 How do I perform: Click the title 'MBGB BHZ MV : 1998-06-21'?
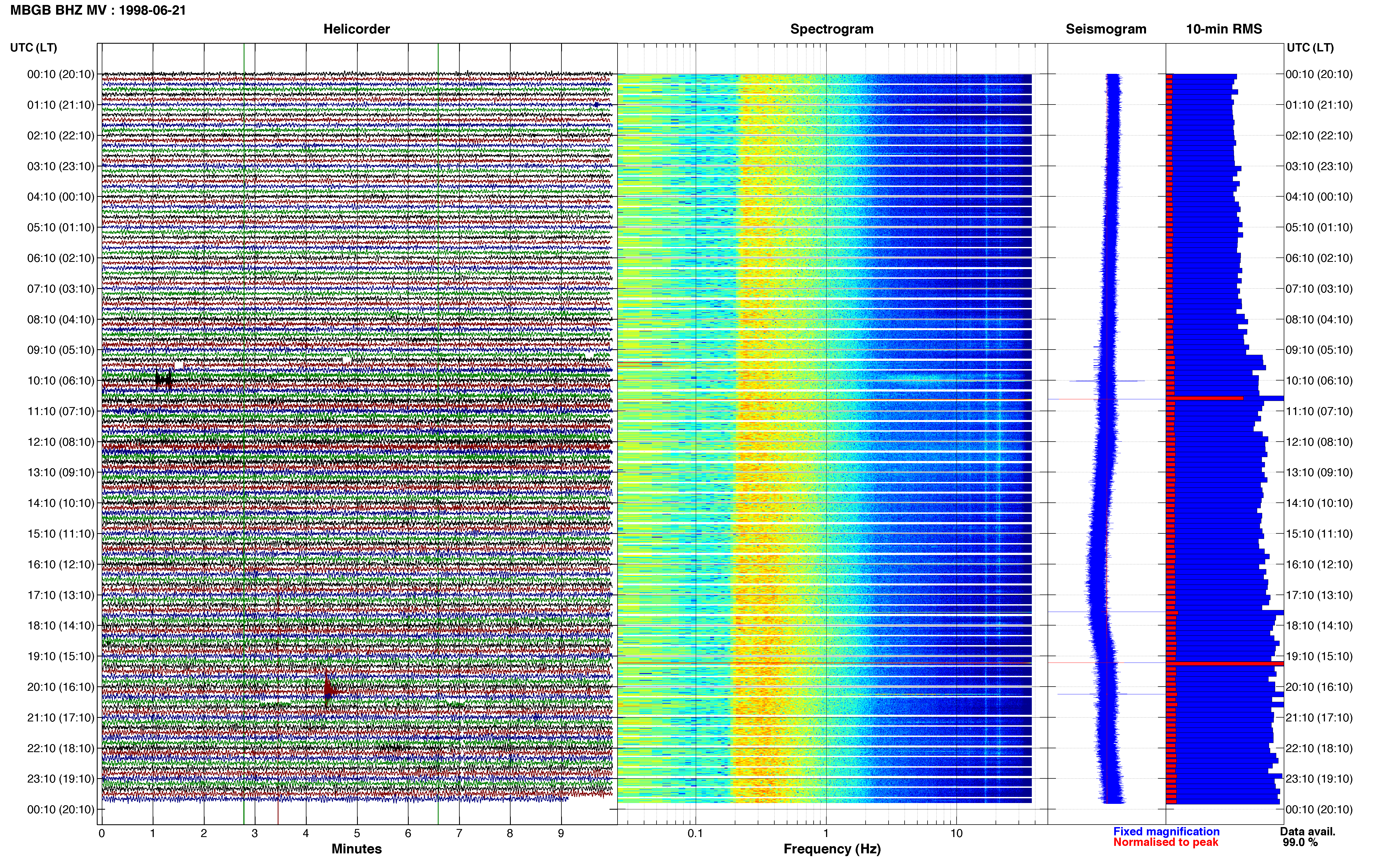98,10
